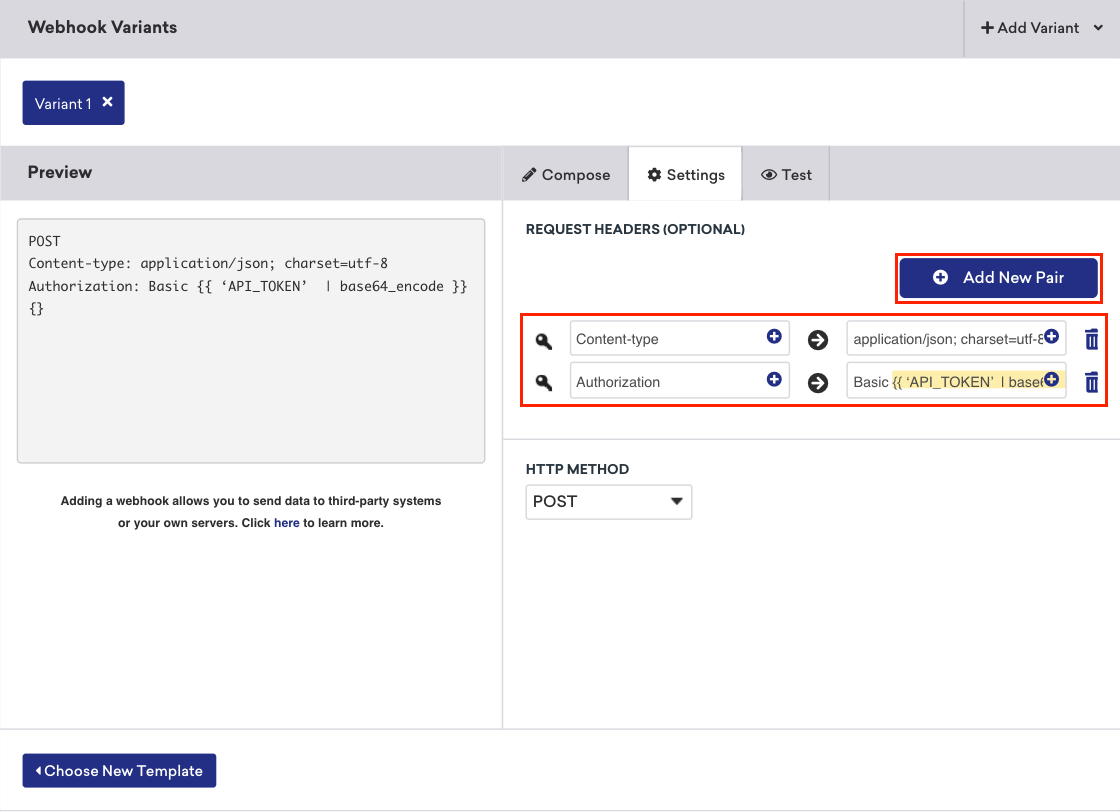Click arrow icon in Authorization row
The height and width of the screenshot is (812, 1120).
pos(818,382)
